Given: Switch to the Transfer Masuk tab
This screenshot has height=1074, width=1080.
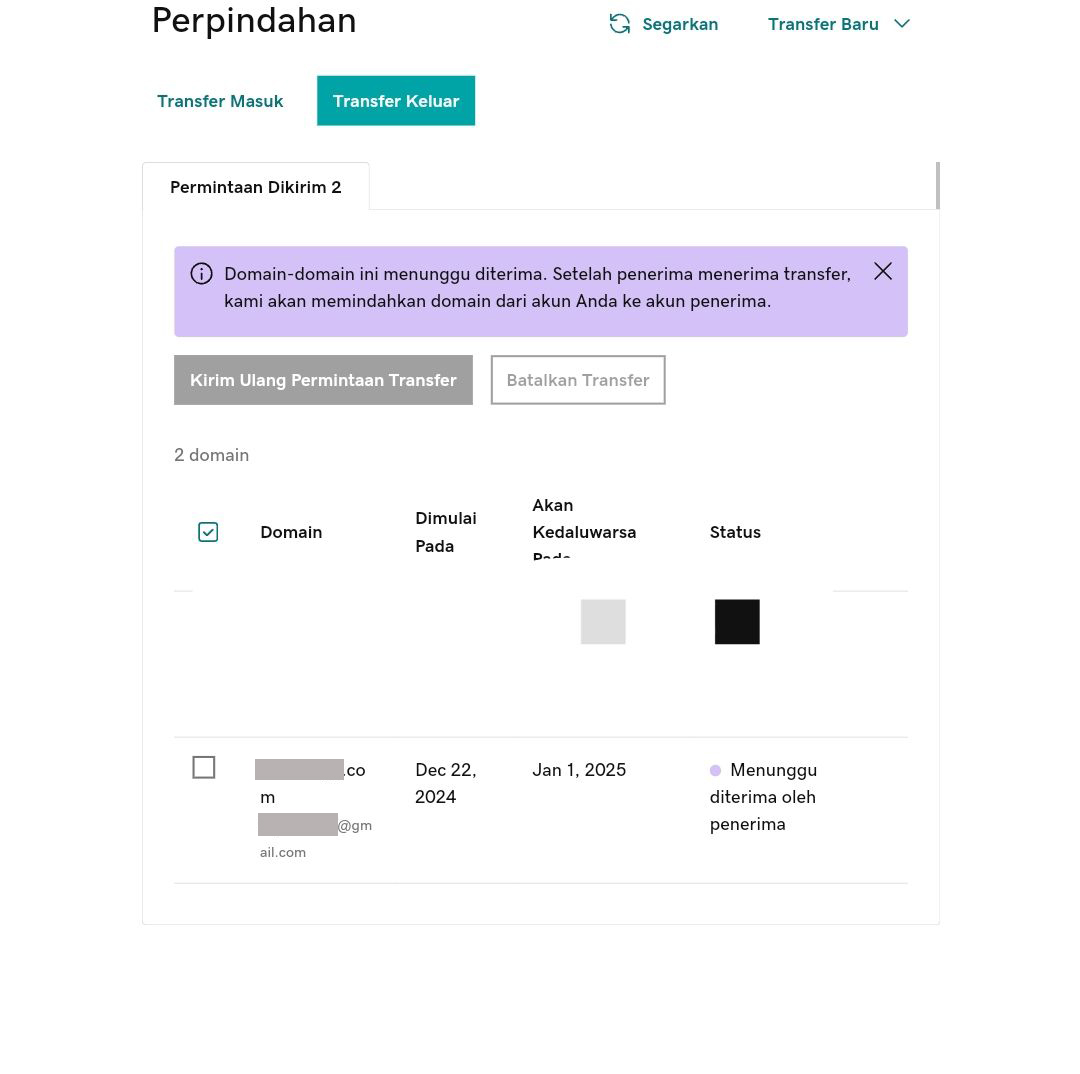Looking at the screenshot, I should 220,101.
